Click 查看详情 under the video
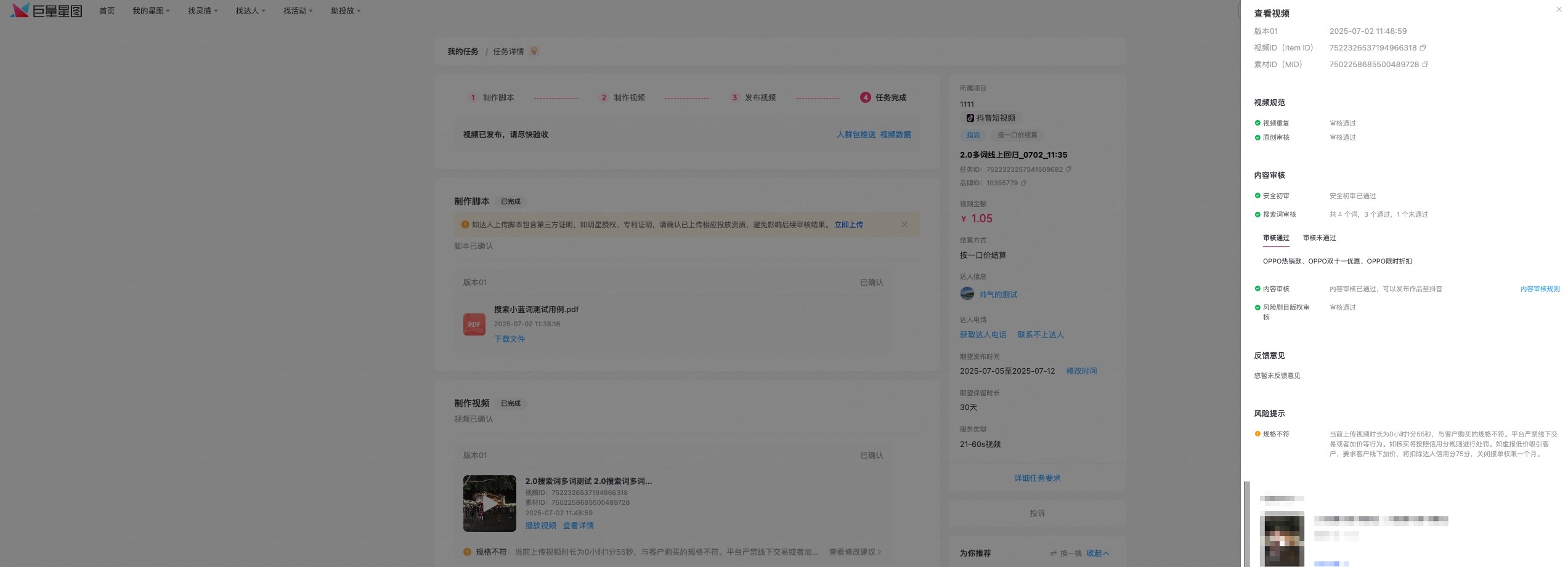This screenshot has height=567, width=1568. pos(579,526)
